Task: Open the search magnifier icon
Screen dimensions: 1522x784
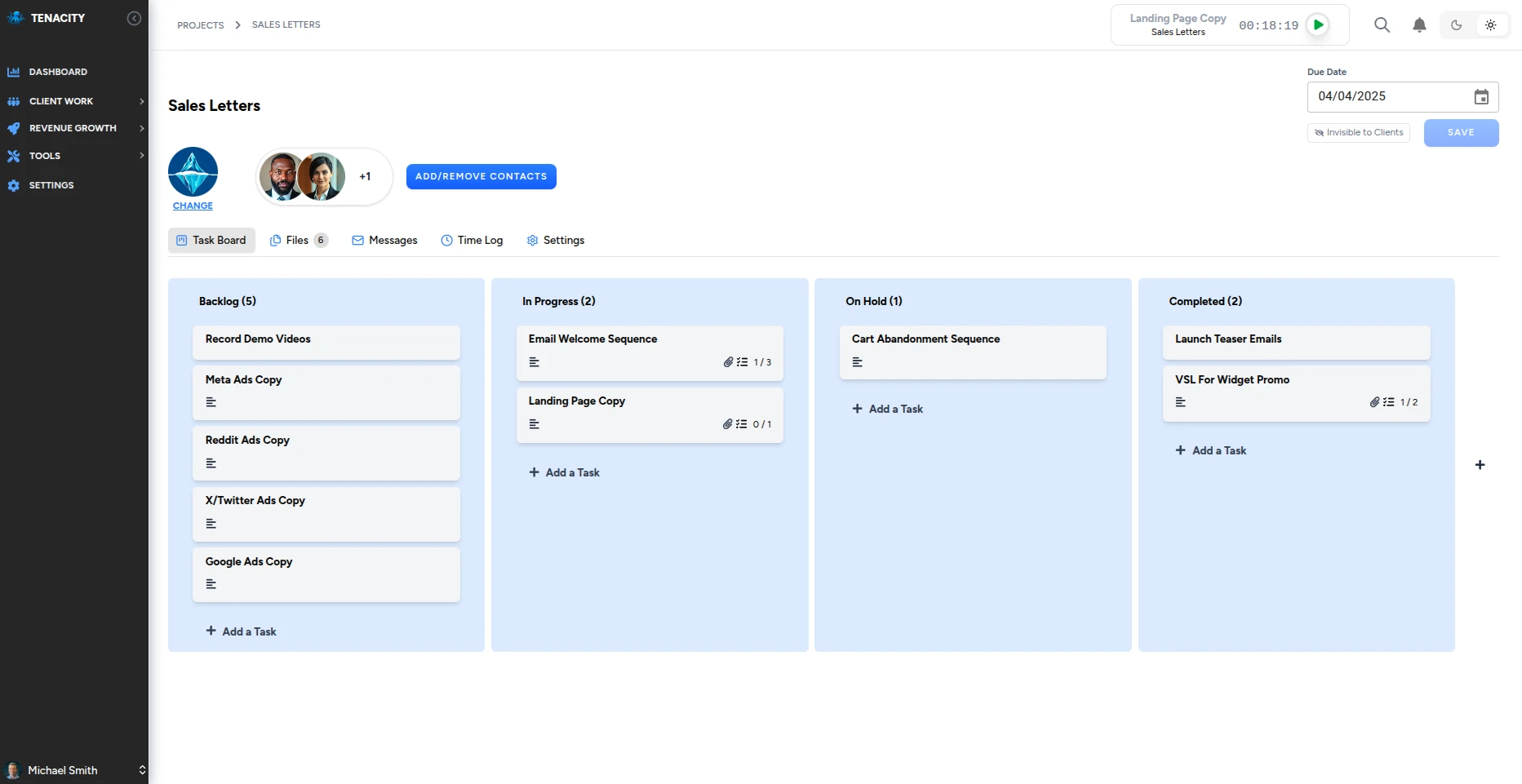Action: coord(1382,25)
